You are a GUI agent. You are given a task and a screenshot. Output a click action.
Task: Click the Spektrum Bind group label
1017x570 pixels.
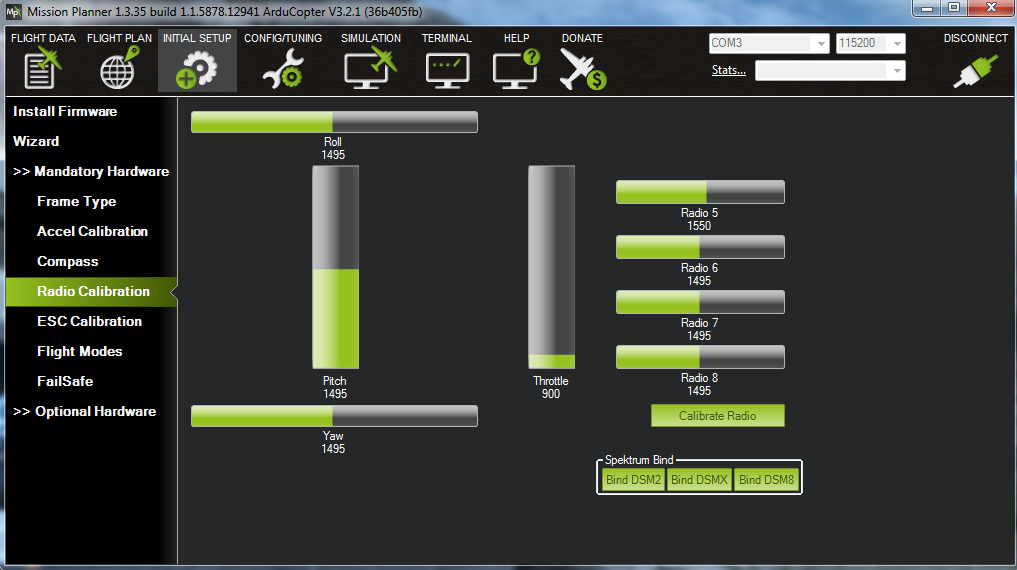[x=639, y=460]
